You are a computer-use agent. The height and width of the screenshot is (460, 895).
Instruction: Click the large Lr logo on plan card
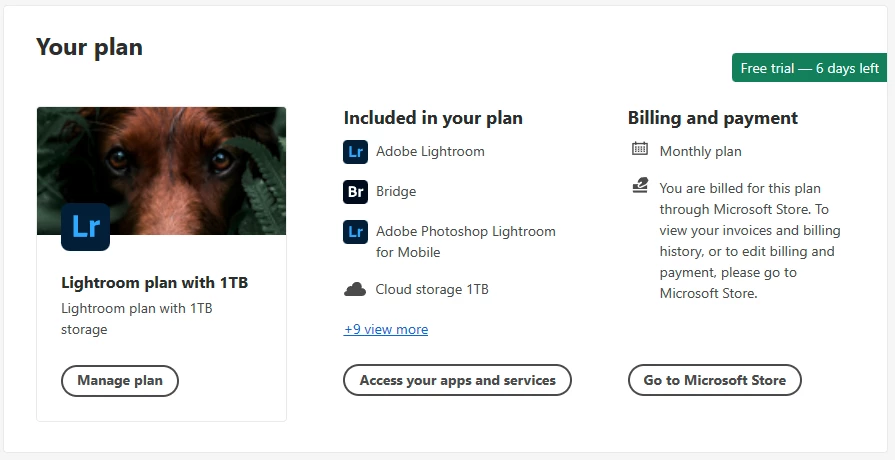point(85,226)
